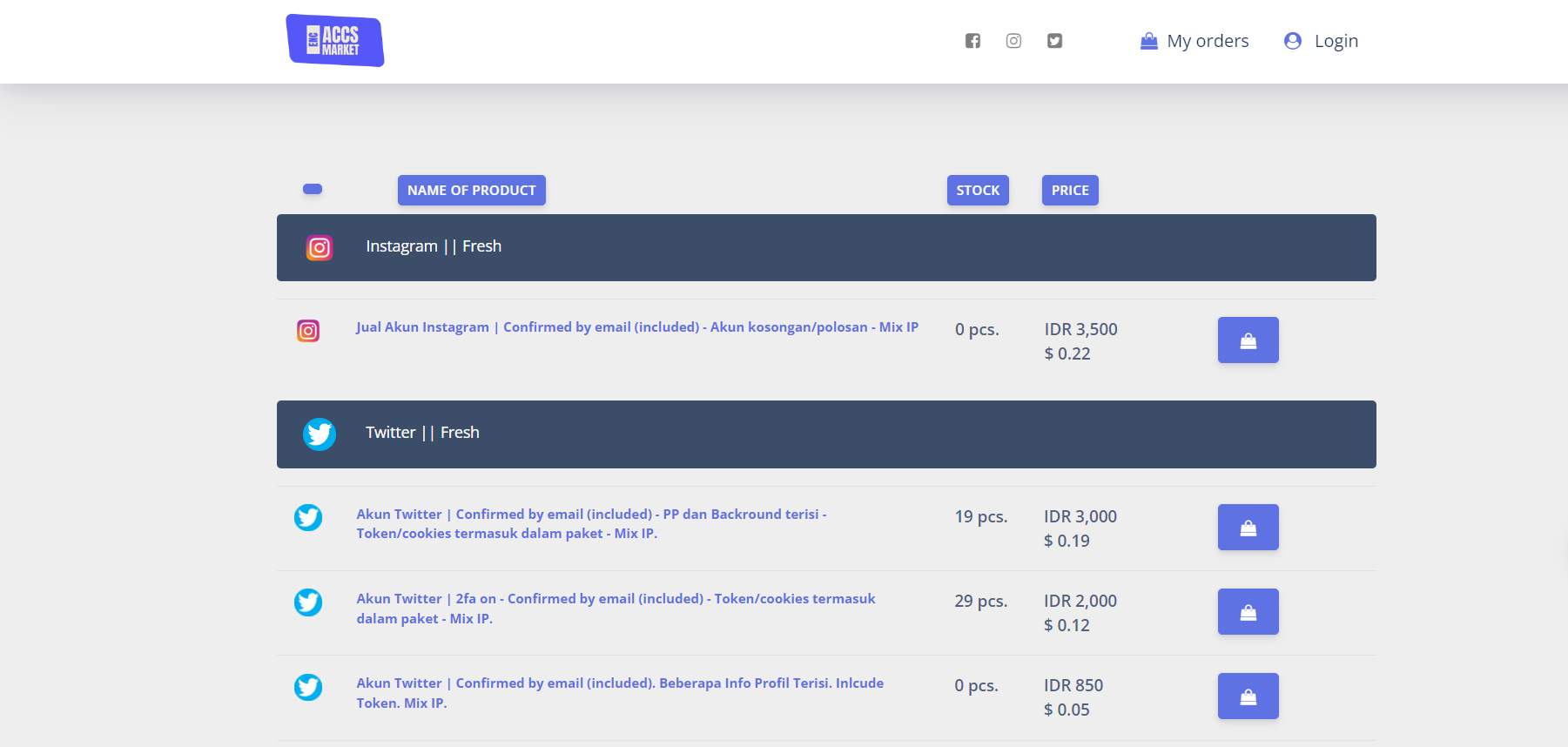The image size is (1568, 747).
Task: Select the 29 pcs. stock value
Action: 981,601
